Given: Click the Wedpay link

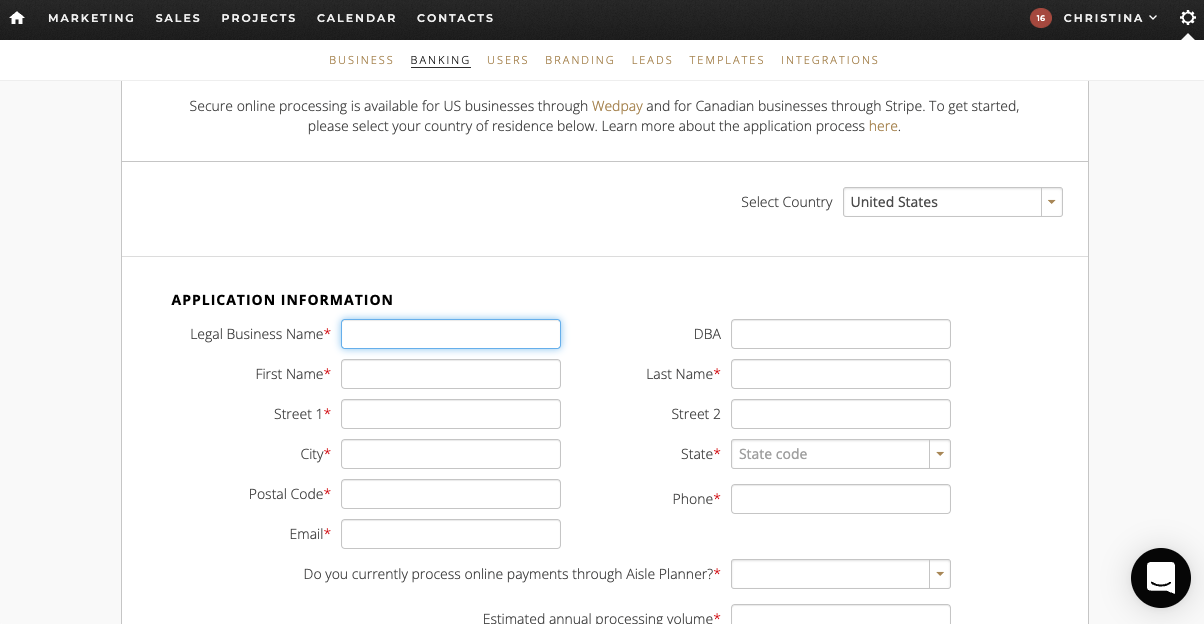Looking at the screenshot, I should [617, 106].
